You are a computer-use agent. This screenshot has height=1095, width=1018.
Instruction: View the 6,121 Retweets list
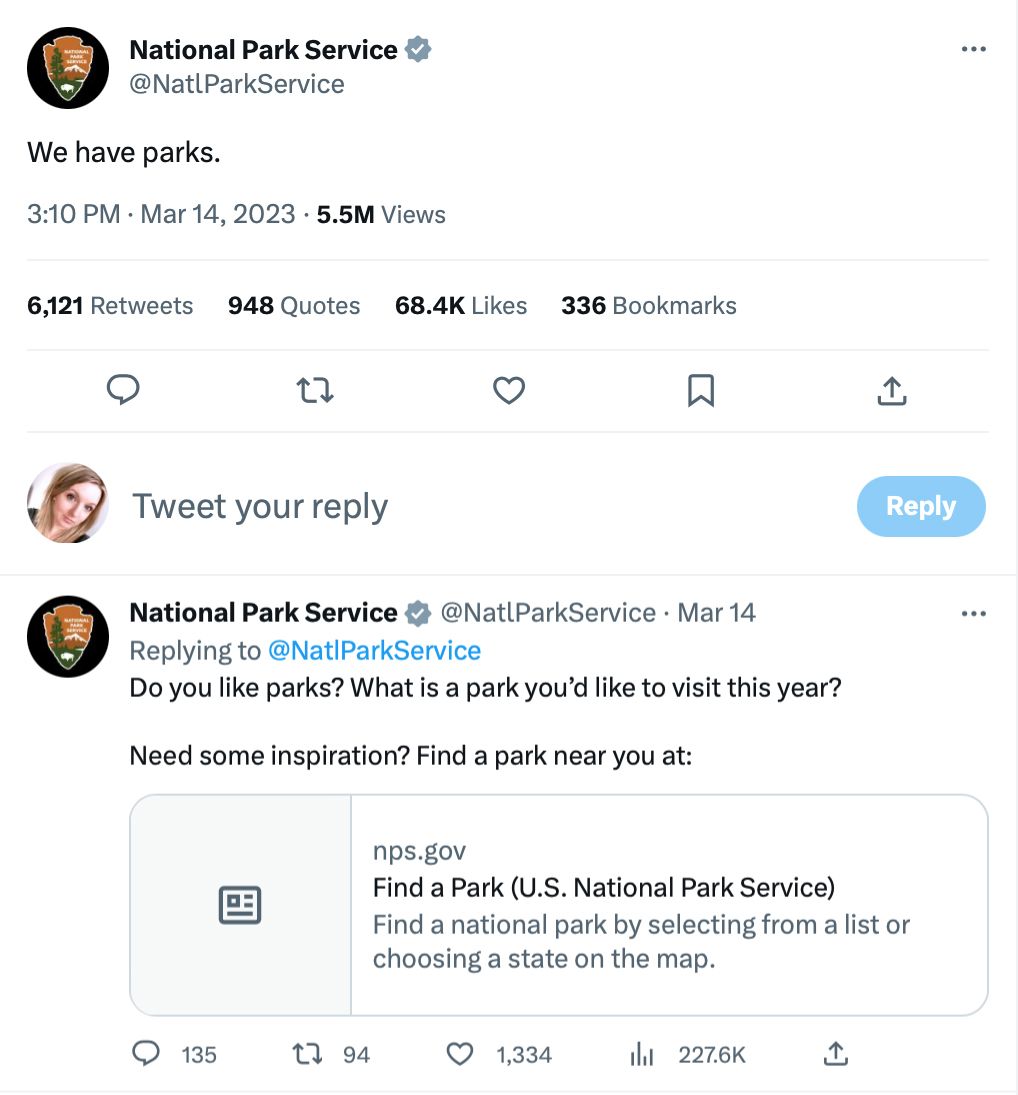[110, 306]
